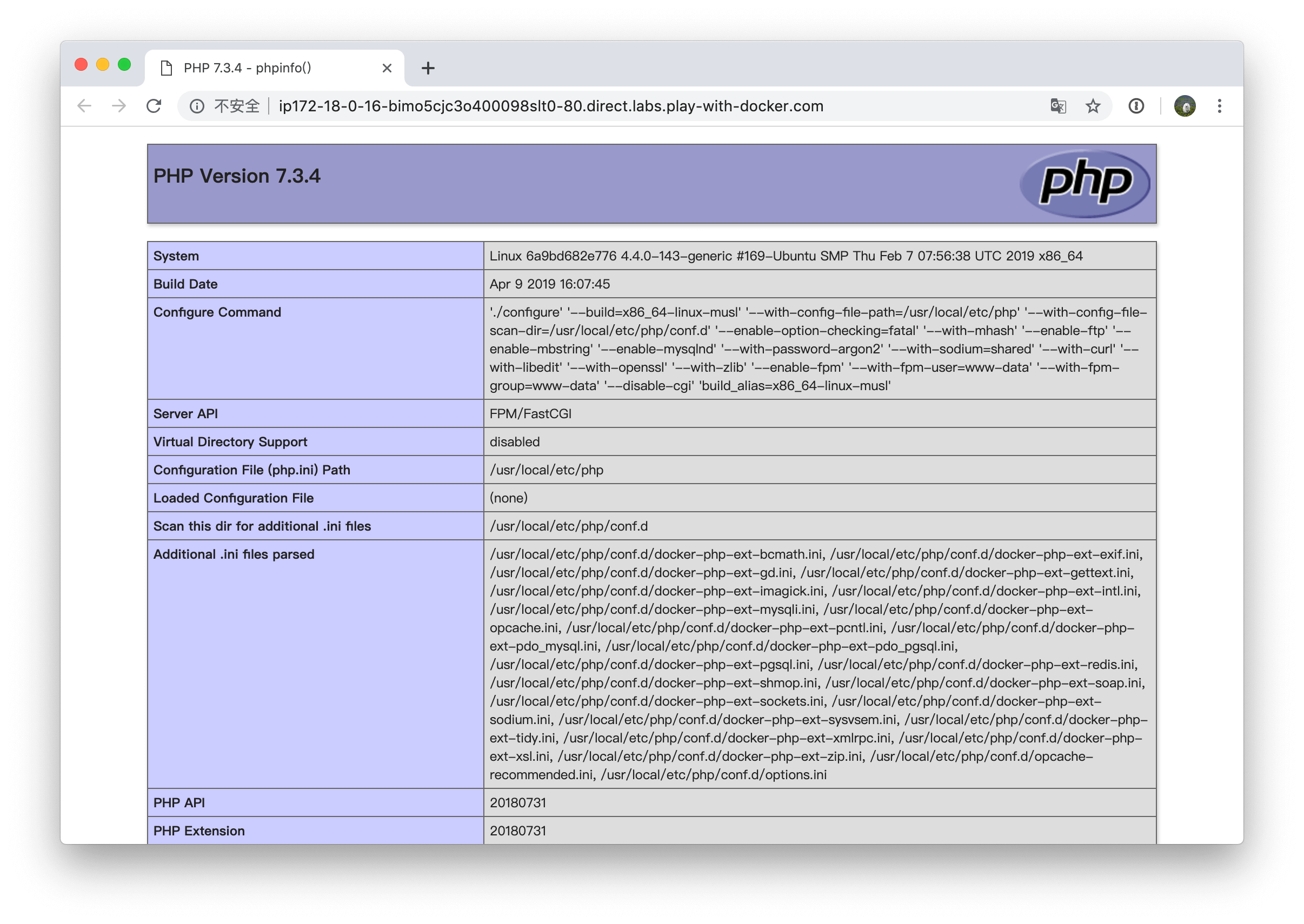Click the Build Date label

pos(185,284)
